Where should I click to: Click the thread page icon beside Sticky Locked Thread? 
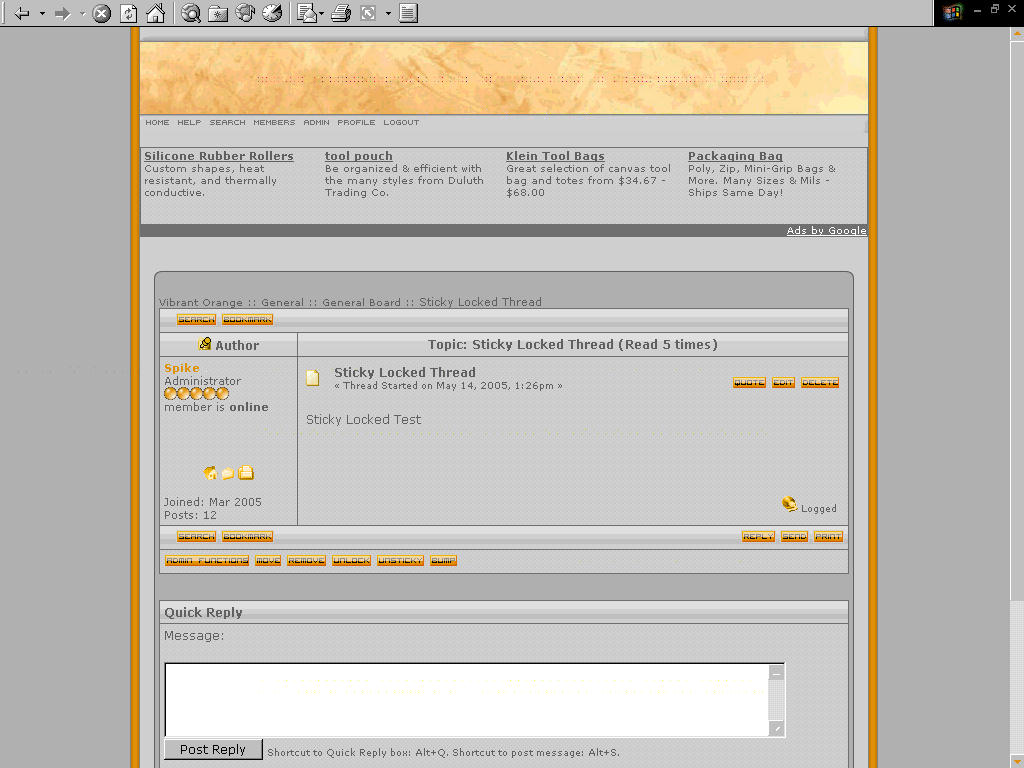coord(313,377)
